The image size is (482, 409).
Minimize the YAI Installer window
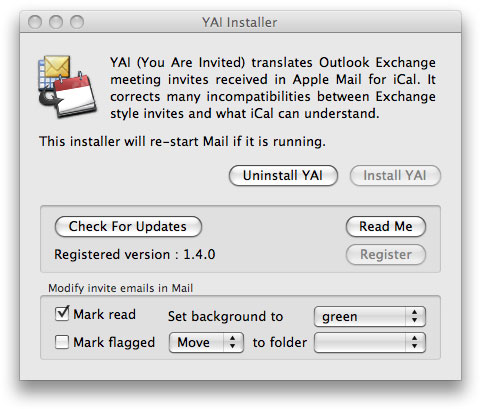tap(56, 22)
